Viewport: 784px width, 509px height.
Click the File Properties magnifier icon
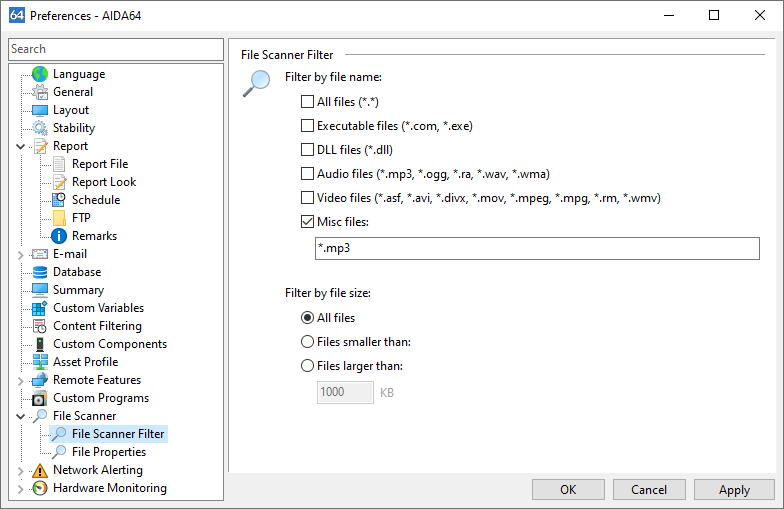pos(59,452)
